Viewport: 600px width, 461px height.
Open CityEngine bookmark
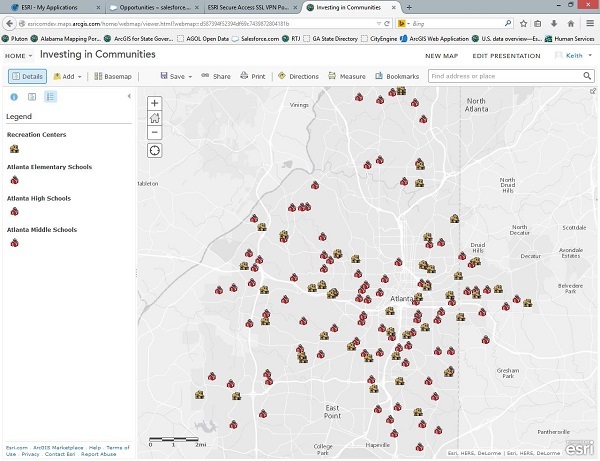(x=379, y=39)
